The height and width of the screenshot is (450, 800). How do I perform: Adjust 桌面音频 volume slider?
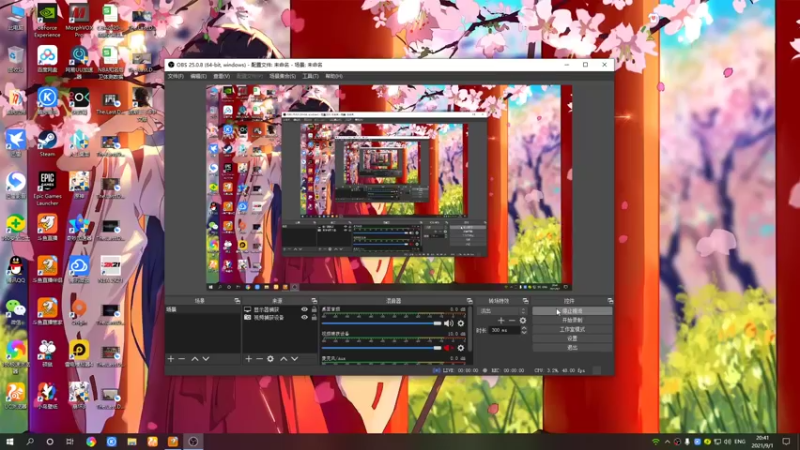point(381,323)
